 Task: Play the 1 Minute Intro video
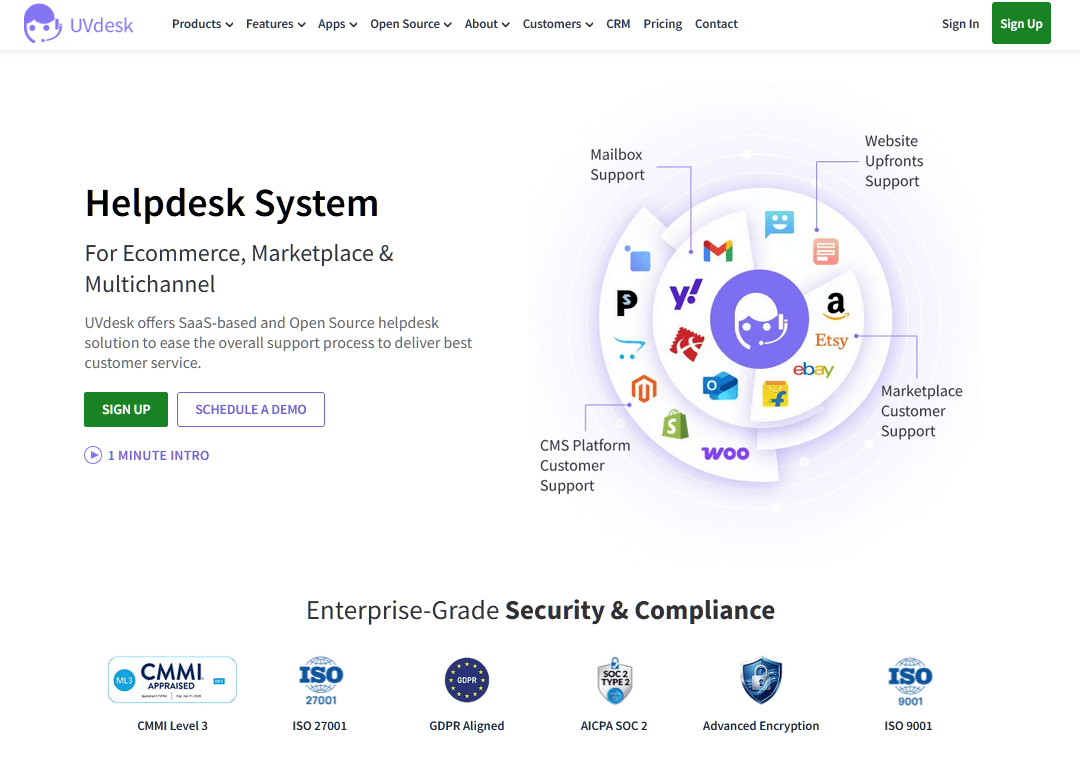[x=147, y=455]
